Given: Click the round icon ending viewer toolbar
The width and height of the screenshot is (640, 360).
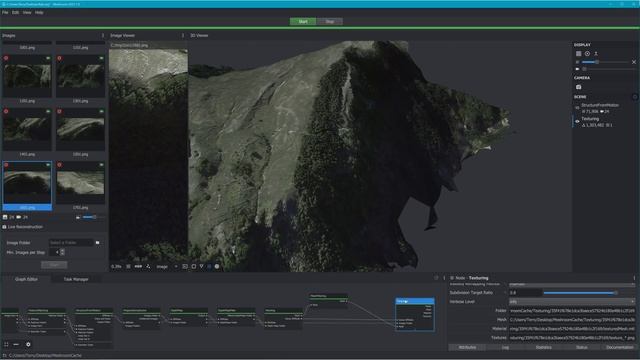Looking at the screenshot, I should point(217,267).
